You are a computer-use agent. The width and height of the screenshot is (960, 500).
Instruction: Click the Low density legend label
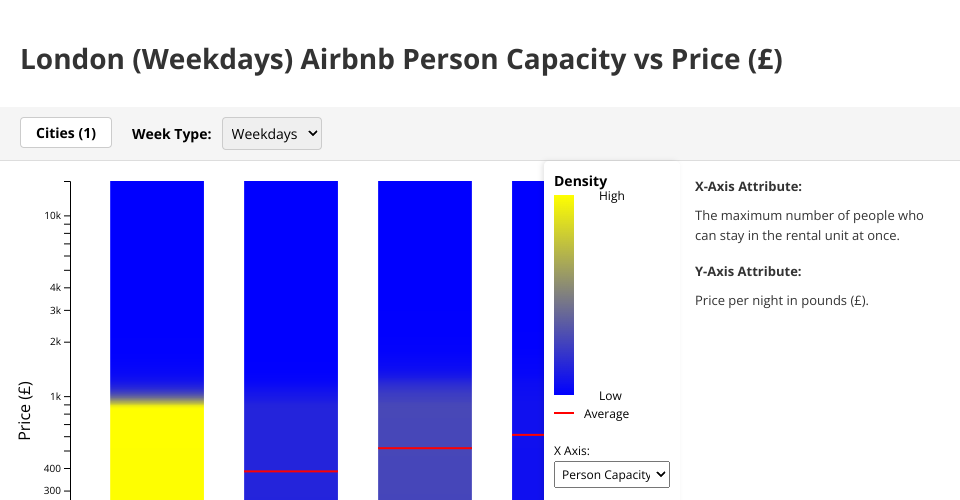[x=610, y=396]
